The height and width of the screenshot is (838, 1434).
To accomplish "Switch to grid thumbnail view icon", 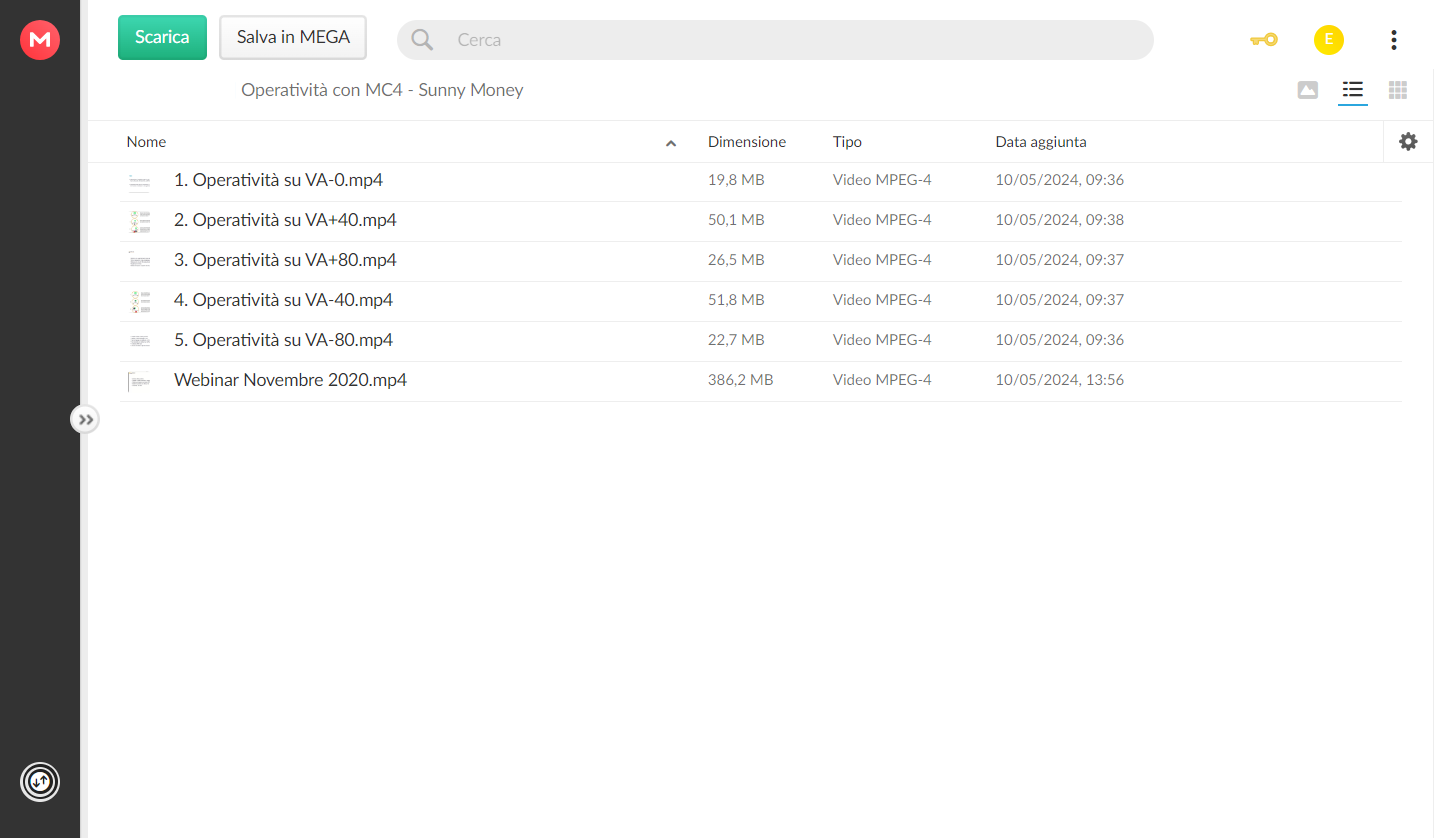I will point(1398,90).
